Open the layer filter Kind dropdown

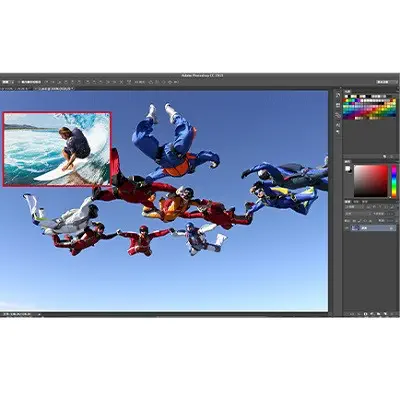(x=354, y=207)
